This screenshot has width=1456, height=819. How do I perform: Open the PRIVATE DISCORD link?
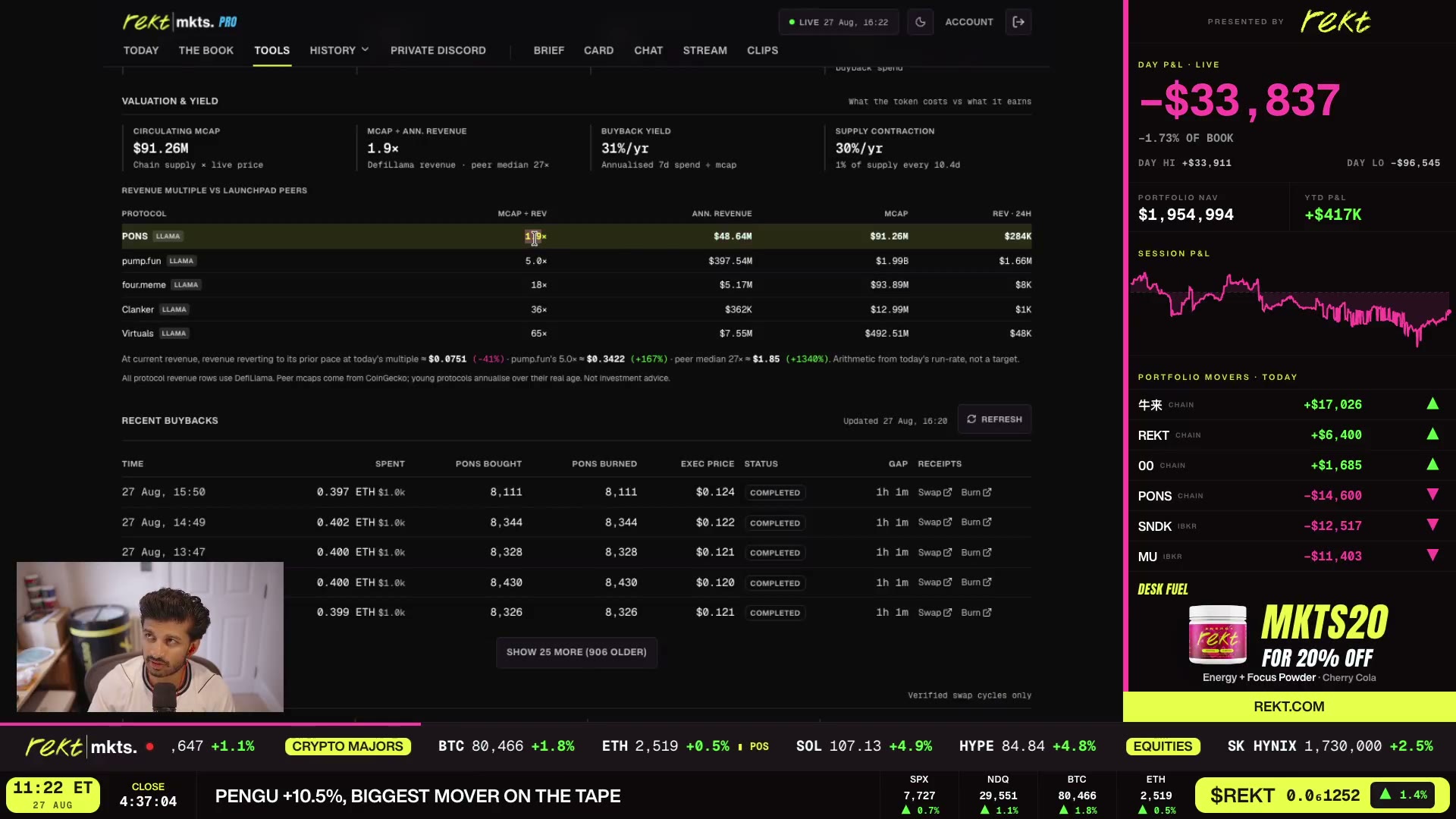click(x=438, y=50)
